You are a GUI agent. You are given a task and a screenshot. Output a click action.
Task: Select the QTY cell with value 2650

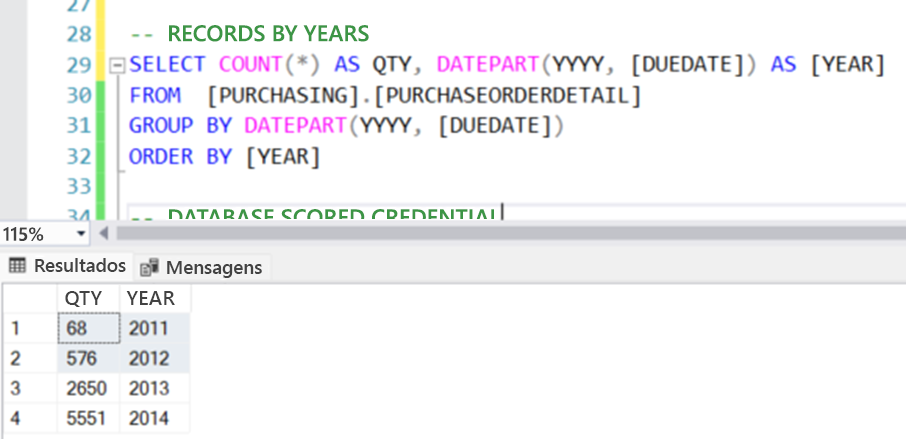88,388
